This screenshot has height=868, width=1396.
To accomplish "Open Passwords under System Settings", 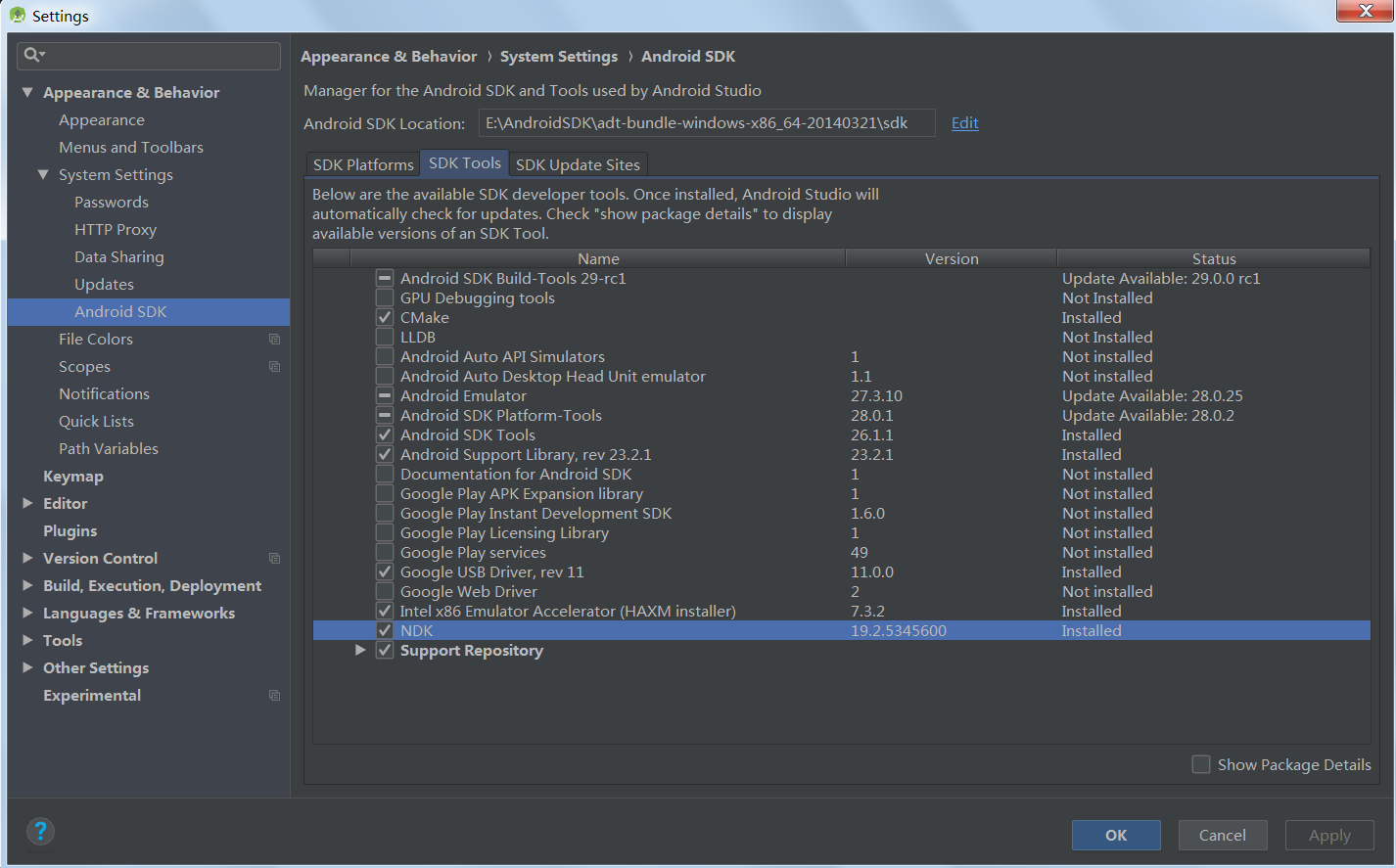I will (x=112, y=202).
